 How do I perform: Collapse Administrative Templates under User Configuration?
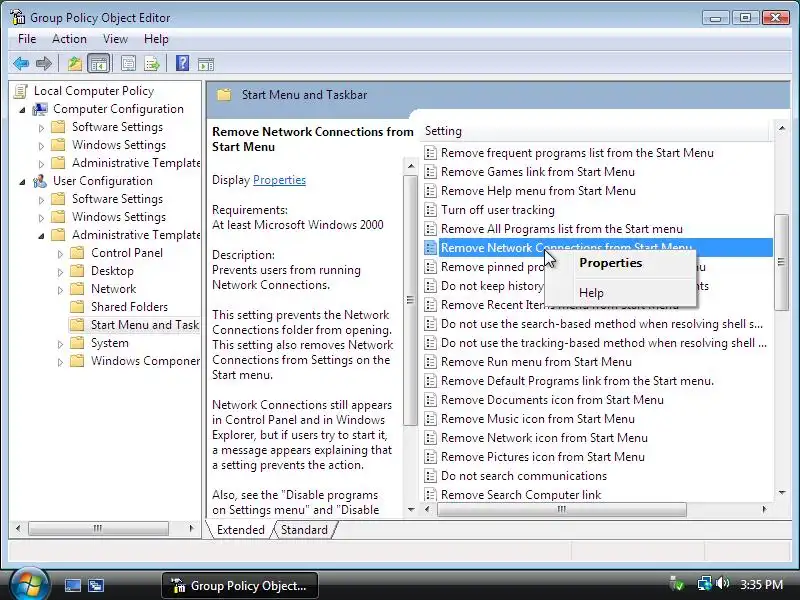(x=41, y=236)
